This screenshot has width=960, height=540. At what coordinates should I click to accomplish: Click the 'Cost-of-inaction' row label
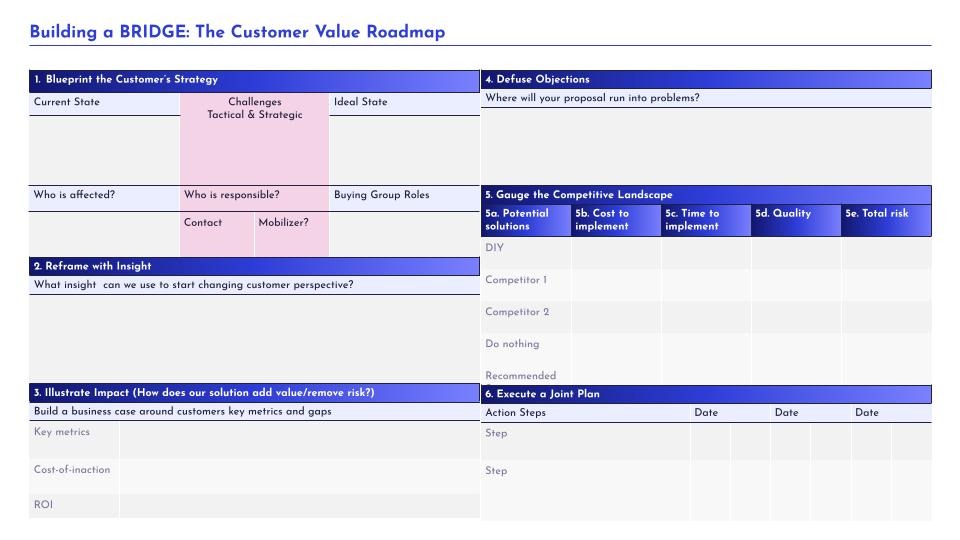click(72, 470)
